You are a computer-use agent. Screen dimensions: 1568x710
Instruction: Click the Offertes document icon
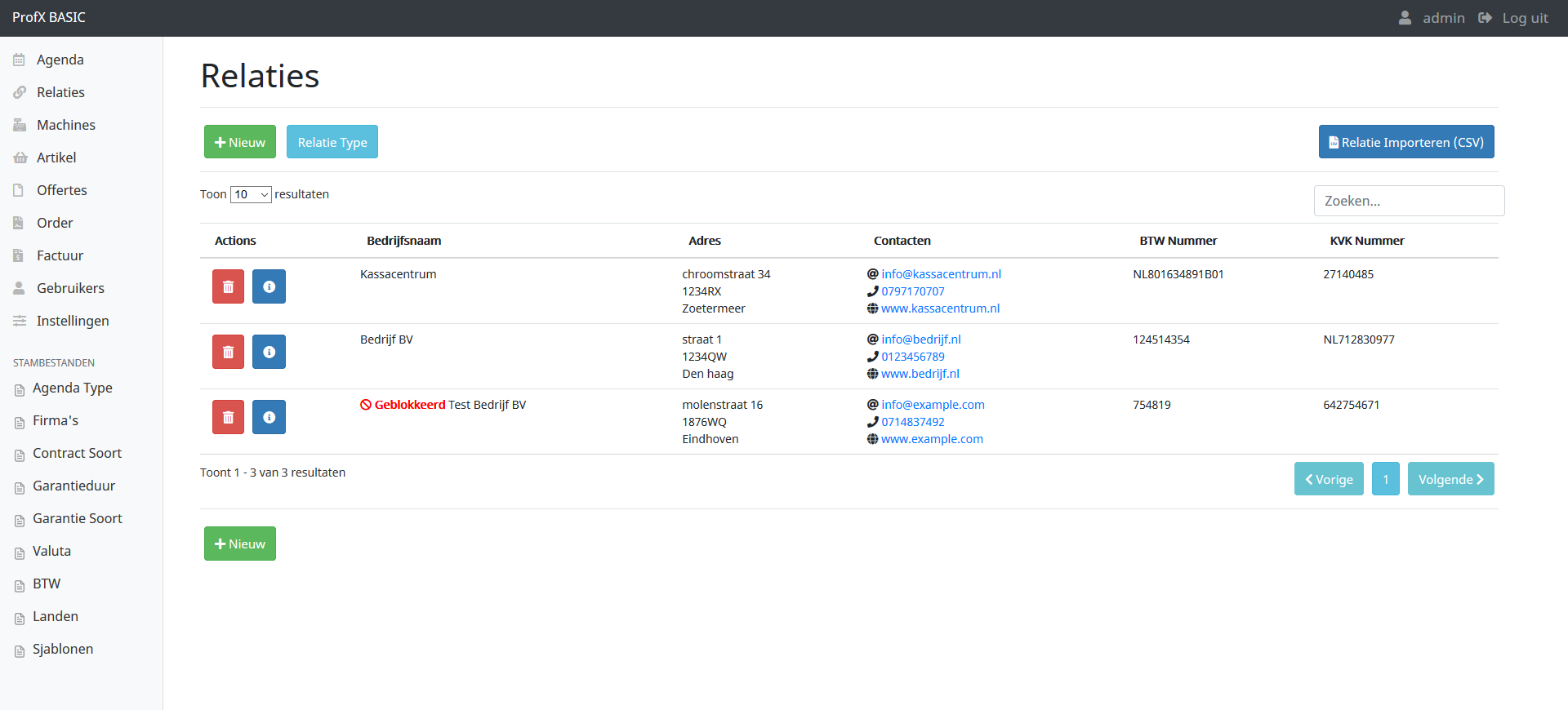tap(18, 190)
